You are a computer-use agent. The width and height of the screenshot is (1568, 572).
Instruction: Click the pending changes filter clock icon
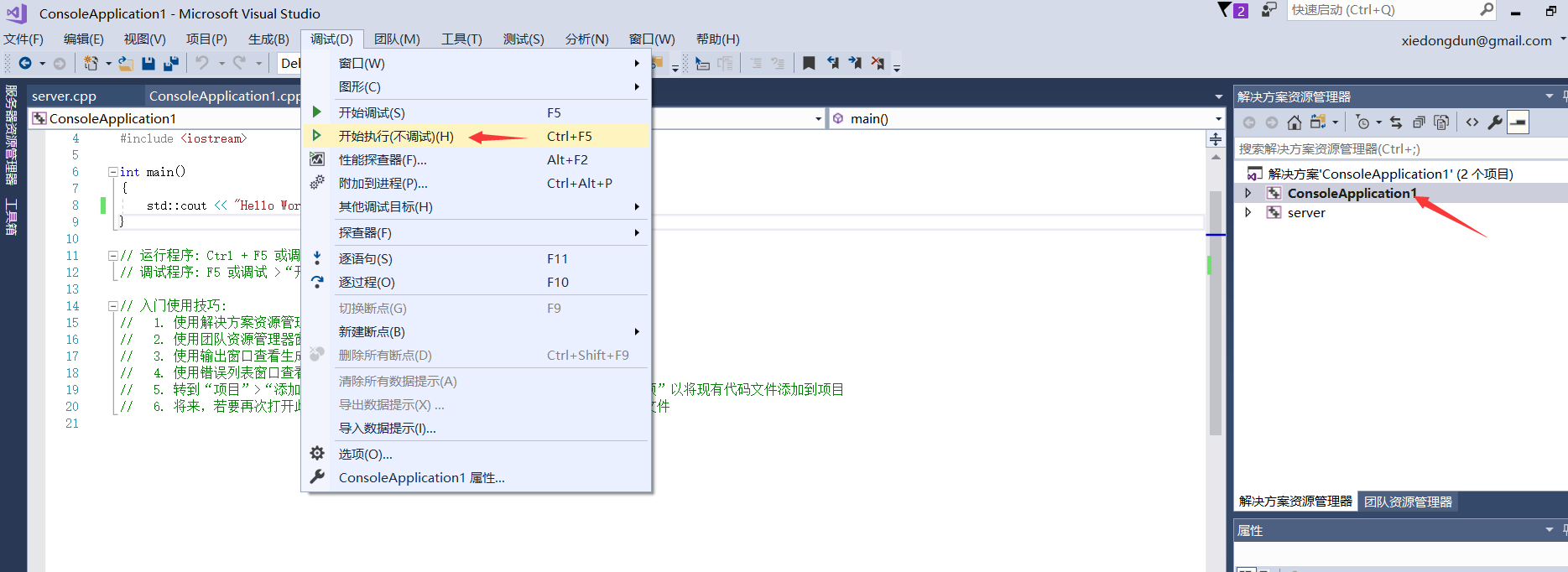tap(1363, 122)
